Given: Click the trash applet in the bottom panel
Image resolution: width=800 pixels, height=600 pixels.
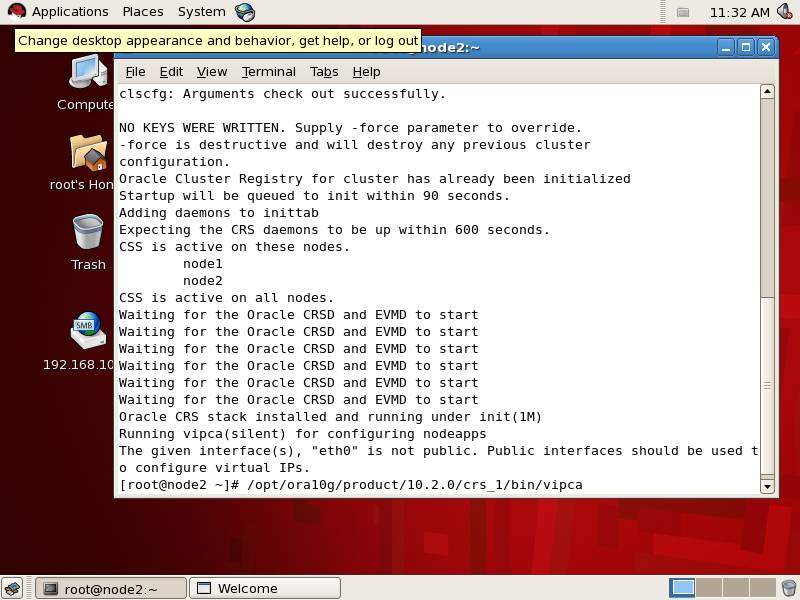Looking at the screenshot, I should tap(788, 588).
